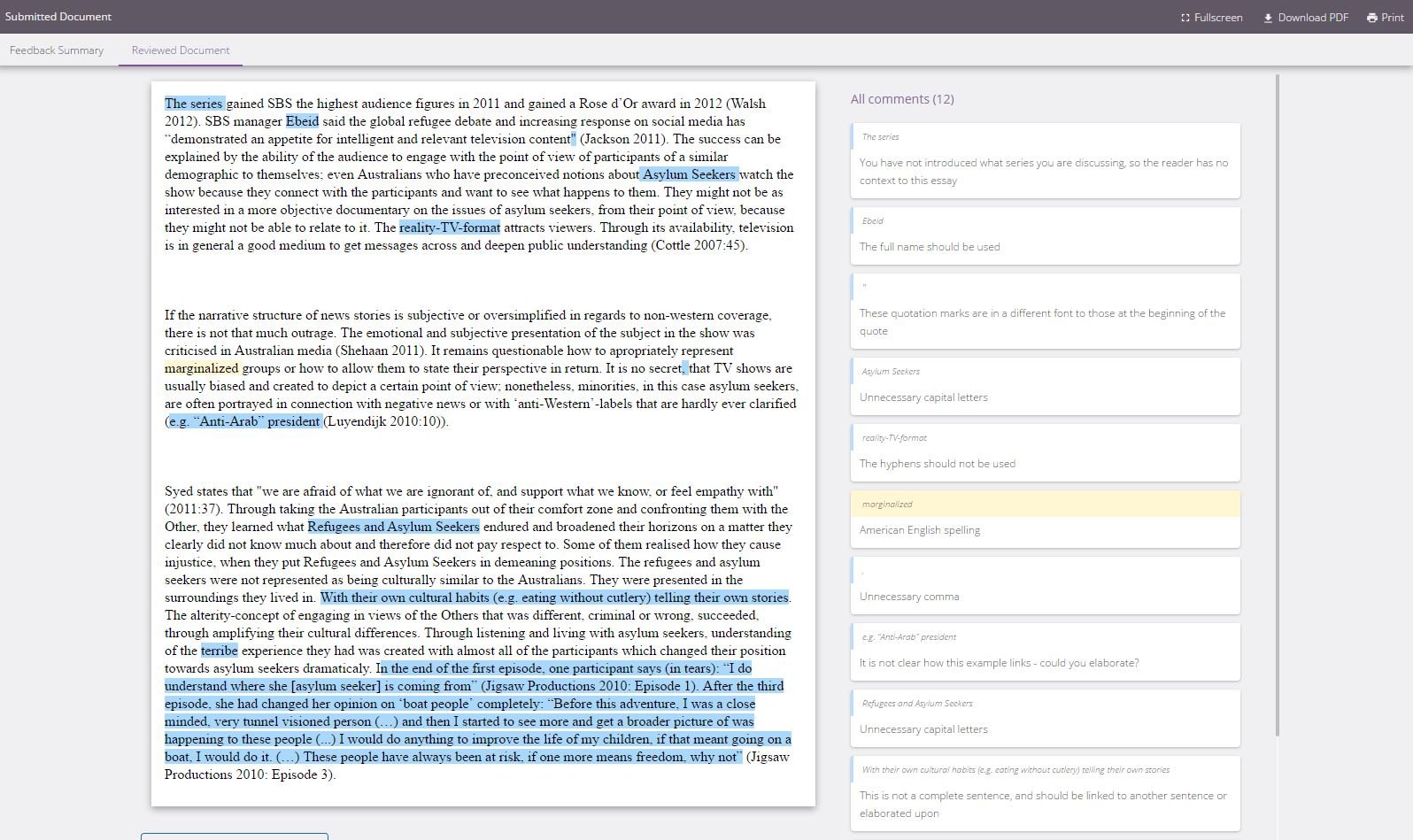Click highlighted 'reality-TV-format' in document
Image resolution: width=1413 pixels, height=840 pixels.
point(450,227)
